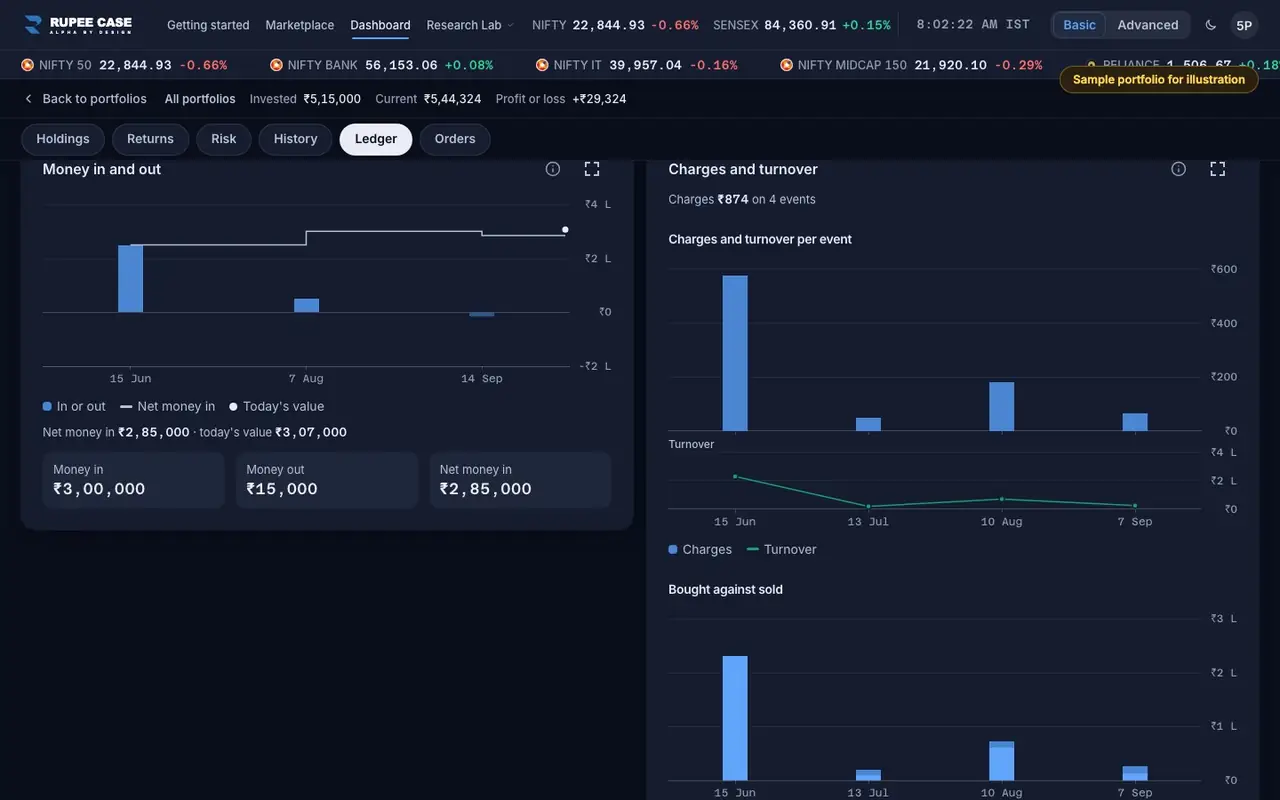
Task: Open the Orders tab
Action: pos(455,139)
